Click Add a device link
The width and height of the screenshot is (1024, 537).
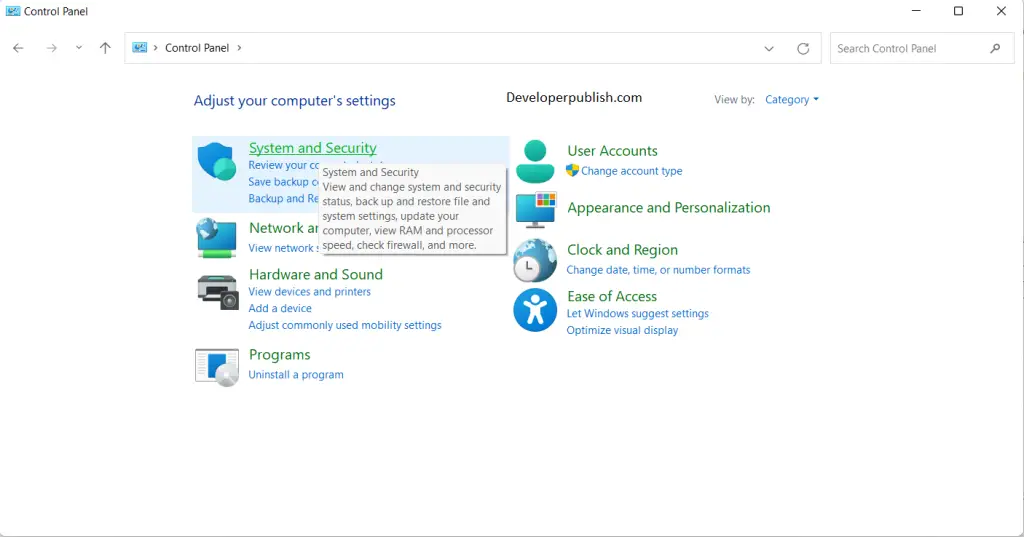[280, 308]
